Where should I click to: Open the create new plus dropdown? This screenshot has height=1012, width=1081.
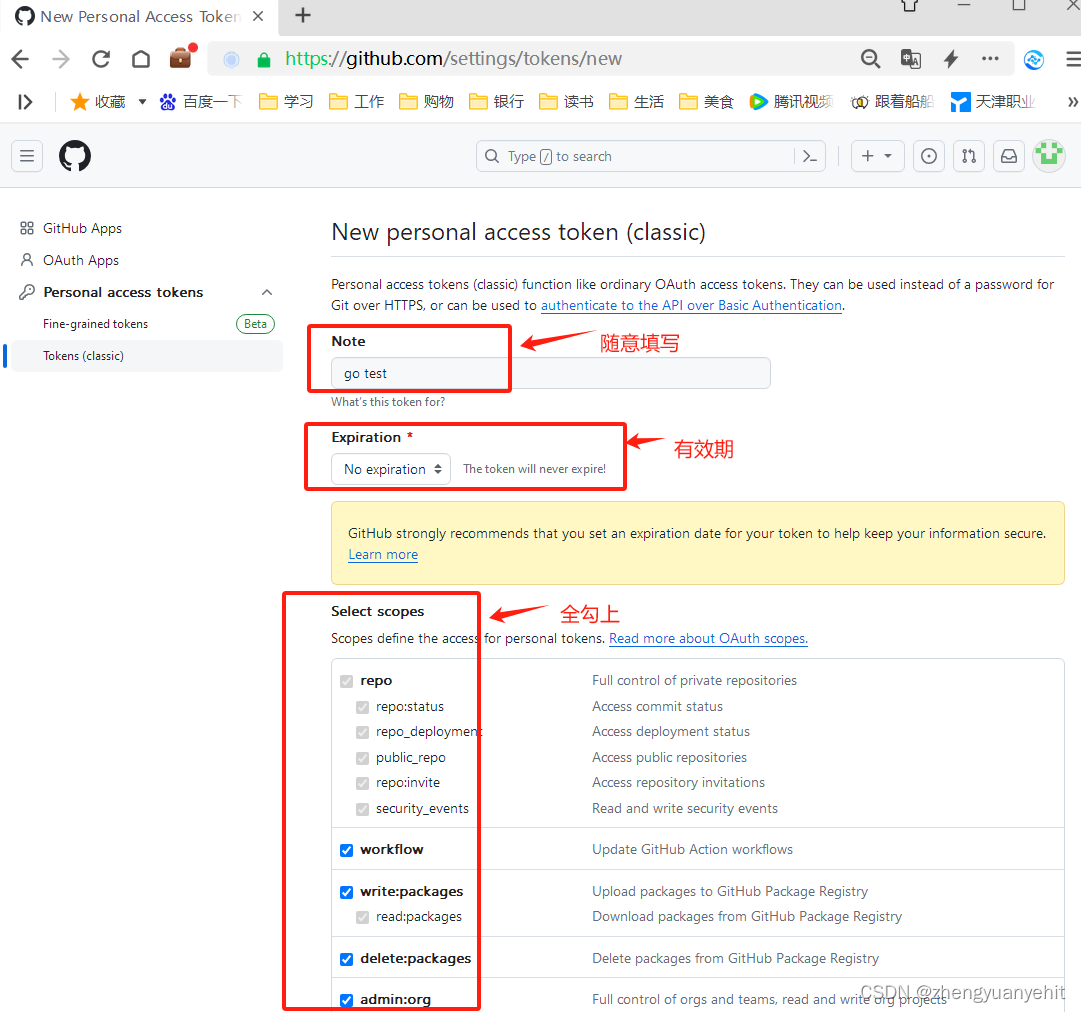877,156
